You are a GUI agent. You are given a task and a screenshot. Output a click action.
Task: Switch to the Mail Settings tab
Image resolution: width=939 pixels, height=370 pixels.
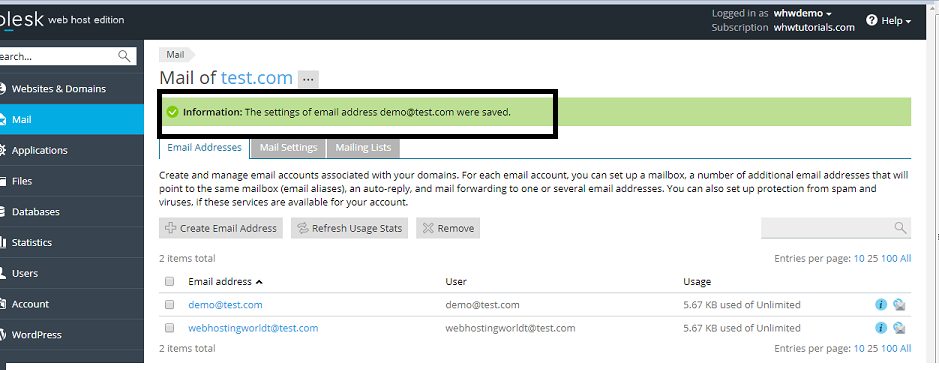(x=289, y=147)
